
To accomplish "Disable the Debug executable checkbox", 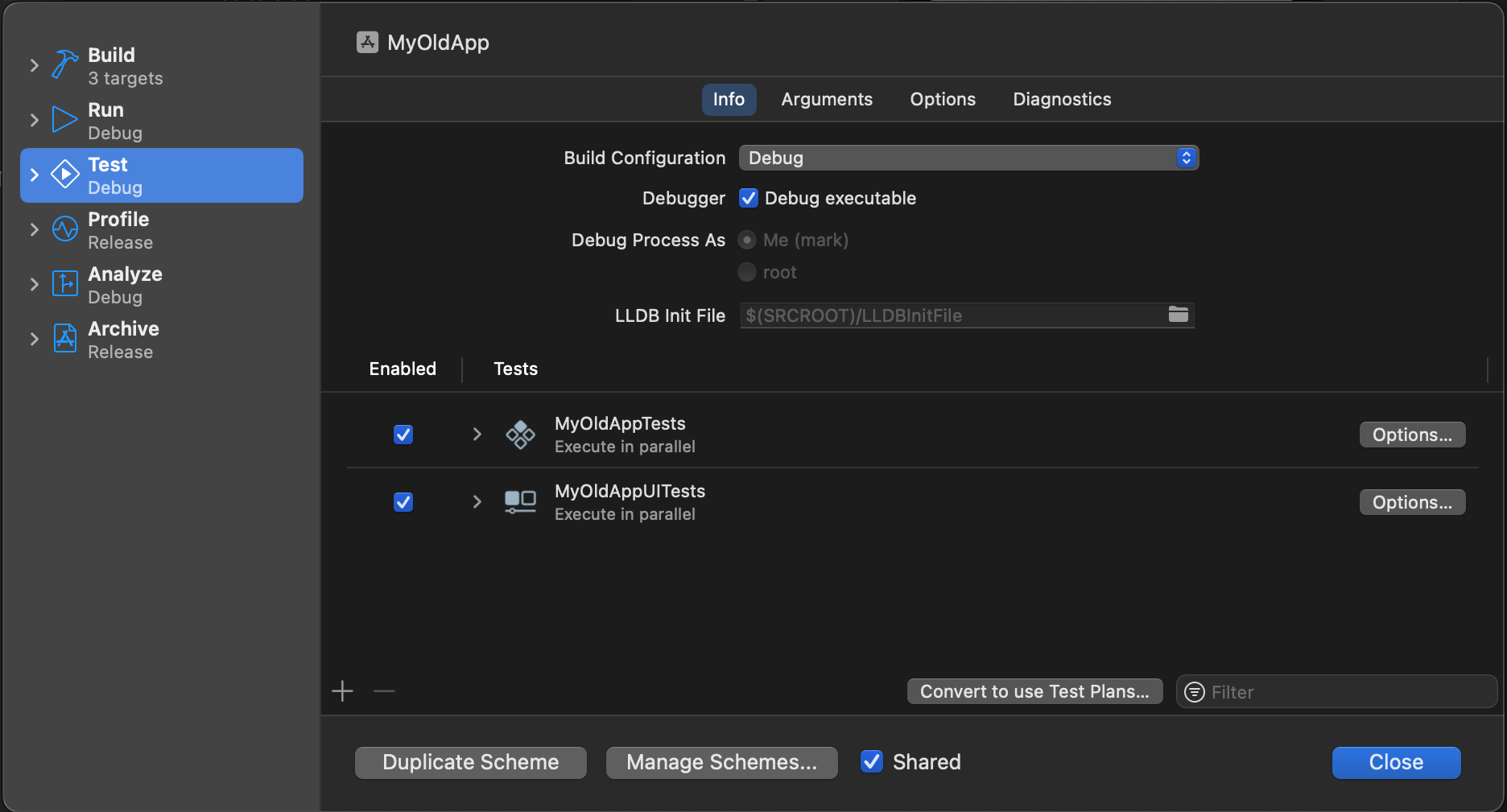I will point(748,198).
